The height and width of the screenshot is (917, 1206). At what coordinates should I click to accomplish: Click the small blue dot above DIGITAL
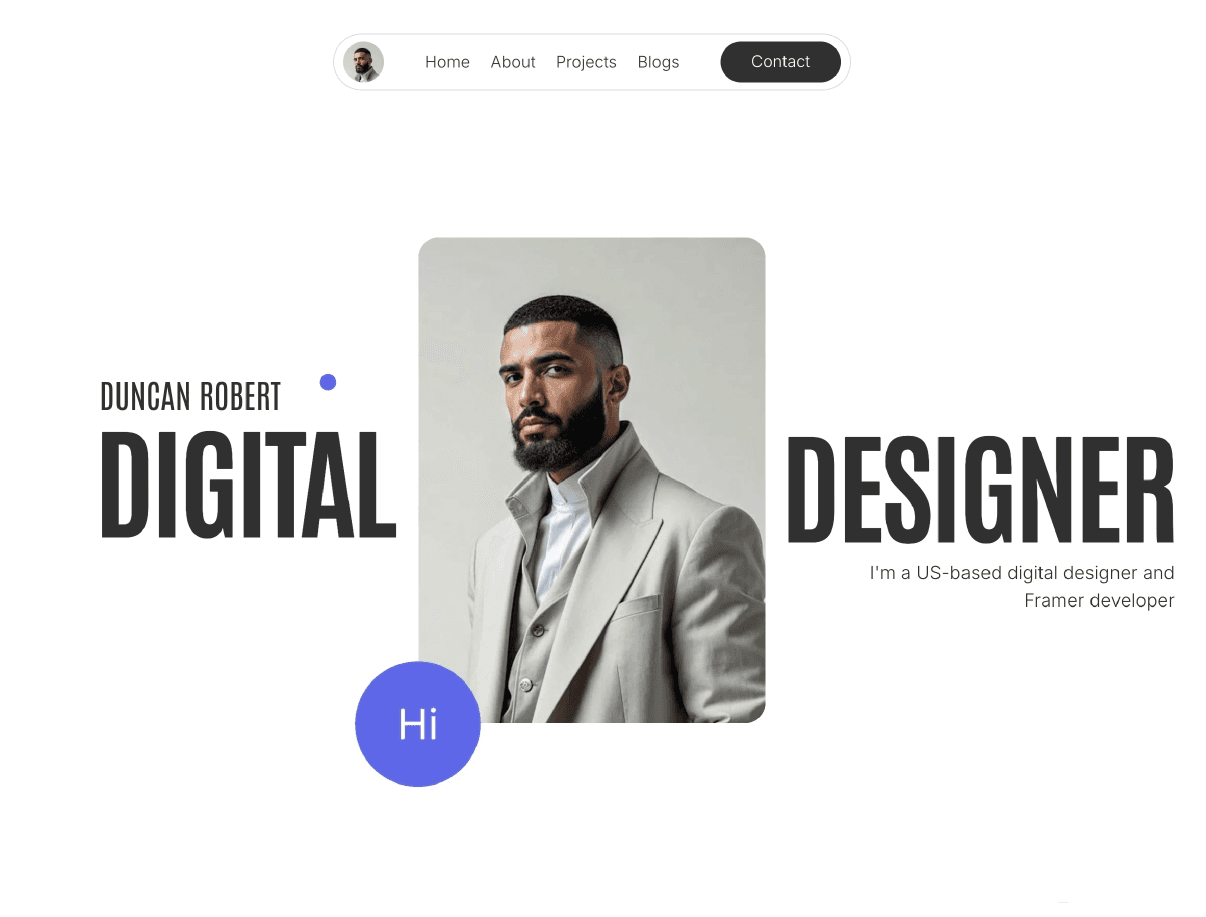pos(327,382)
